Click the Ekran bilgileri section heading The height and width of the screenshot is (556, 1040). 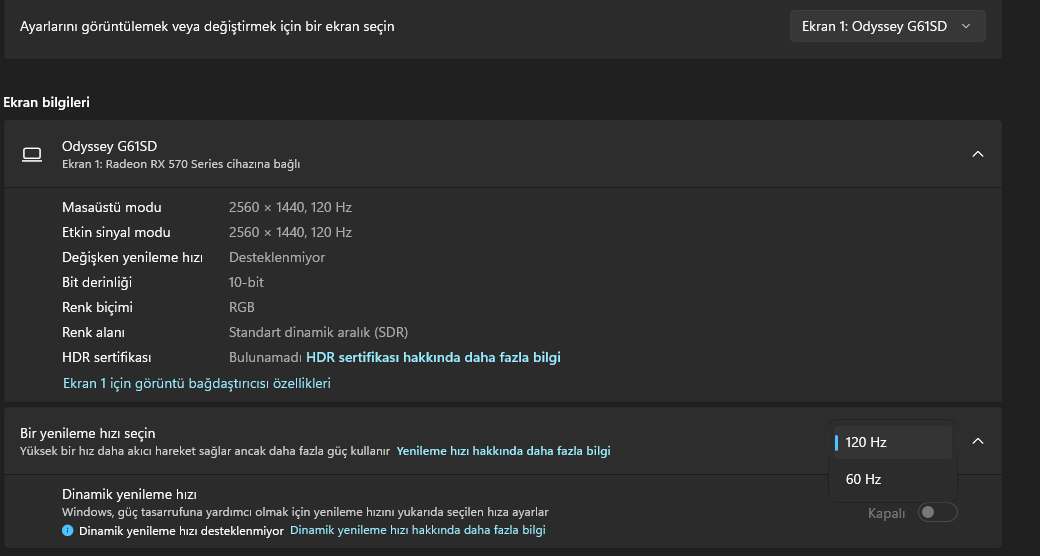[x=47, y=102]
